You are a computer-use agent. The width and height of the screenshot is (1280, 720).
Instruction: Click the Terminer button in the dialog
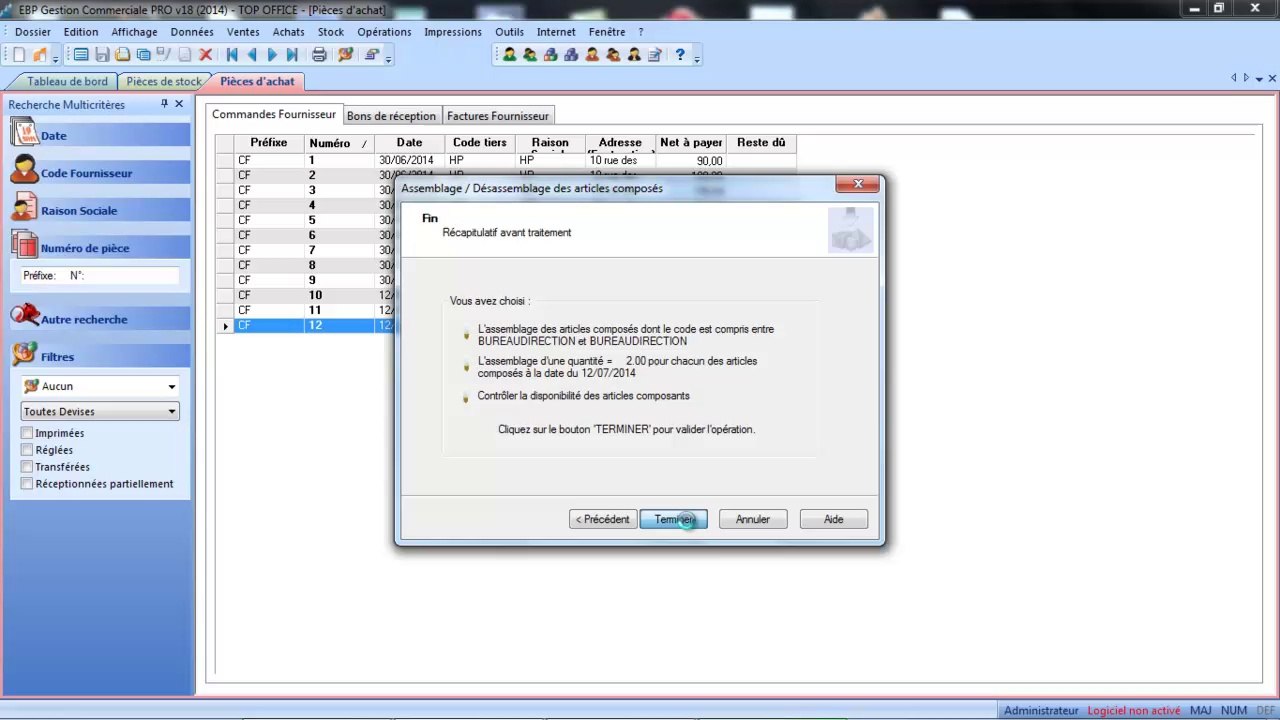pyautogui.click(x=673, y=519)
